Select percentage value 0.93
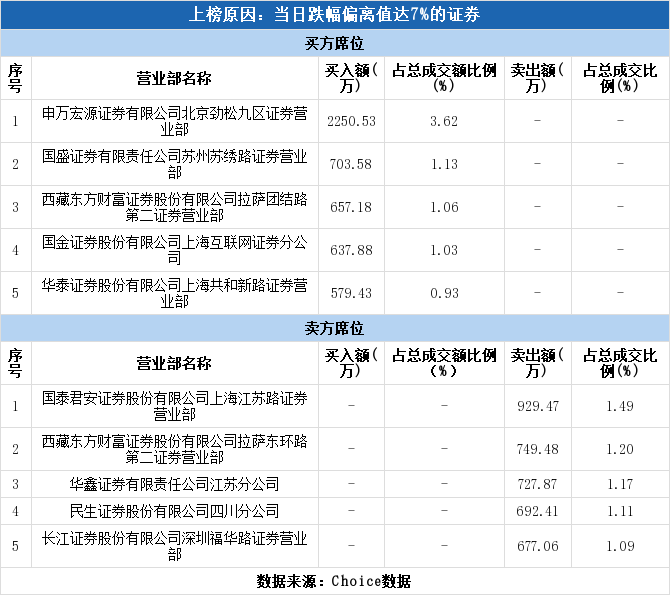 coord(444,293)
